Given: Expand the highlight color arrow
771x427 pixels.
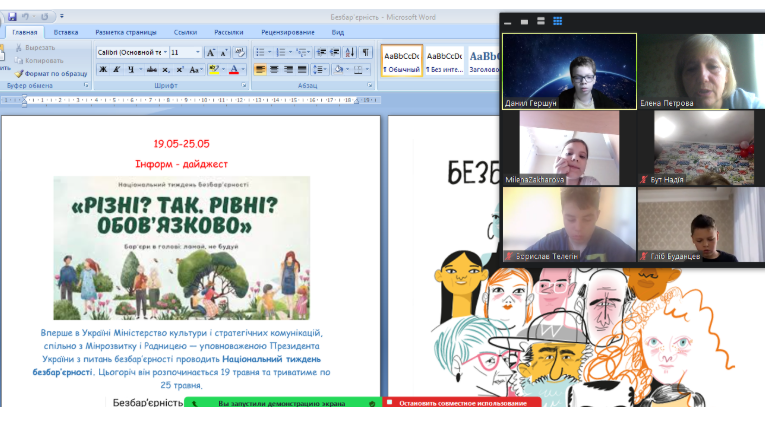Looking at the screenshot, I should pyautogui.click(x=223, y=70).
